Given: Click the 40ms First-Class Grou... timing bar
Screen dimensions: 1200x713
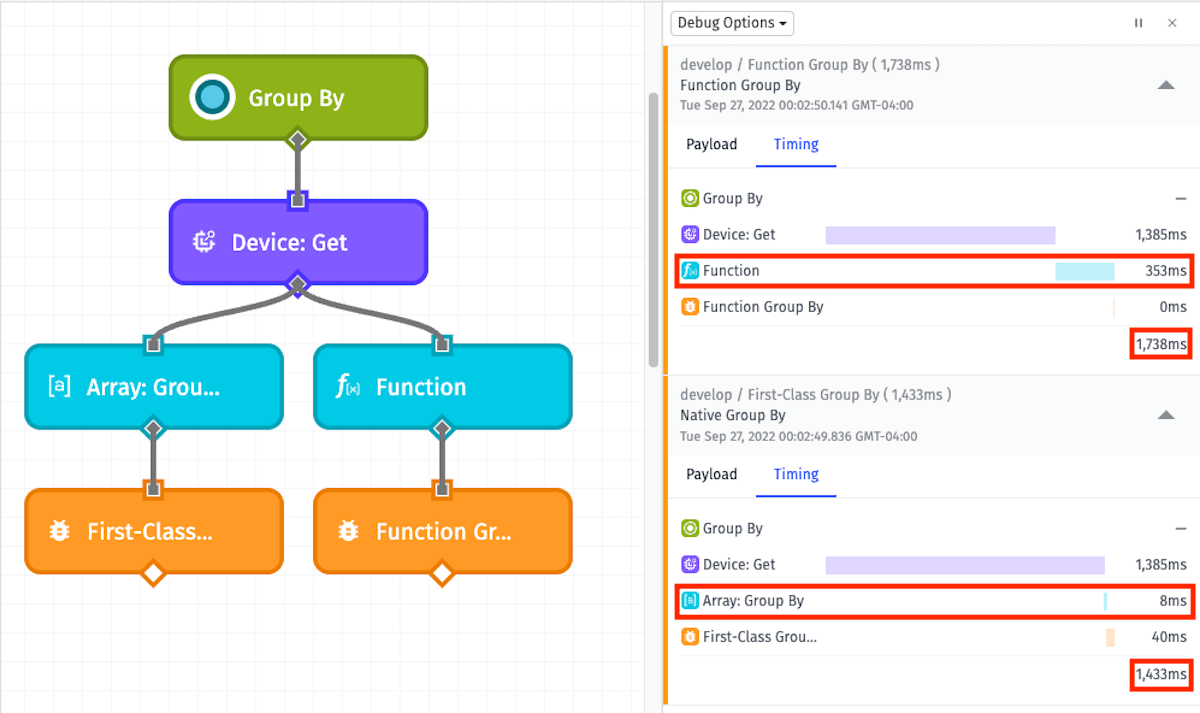Looking at the screenshot, I should tap(1110, 637).
